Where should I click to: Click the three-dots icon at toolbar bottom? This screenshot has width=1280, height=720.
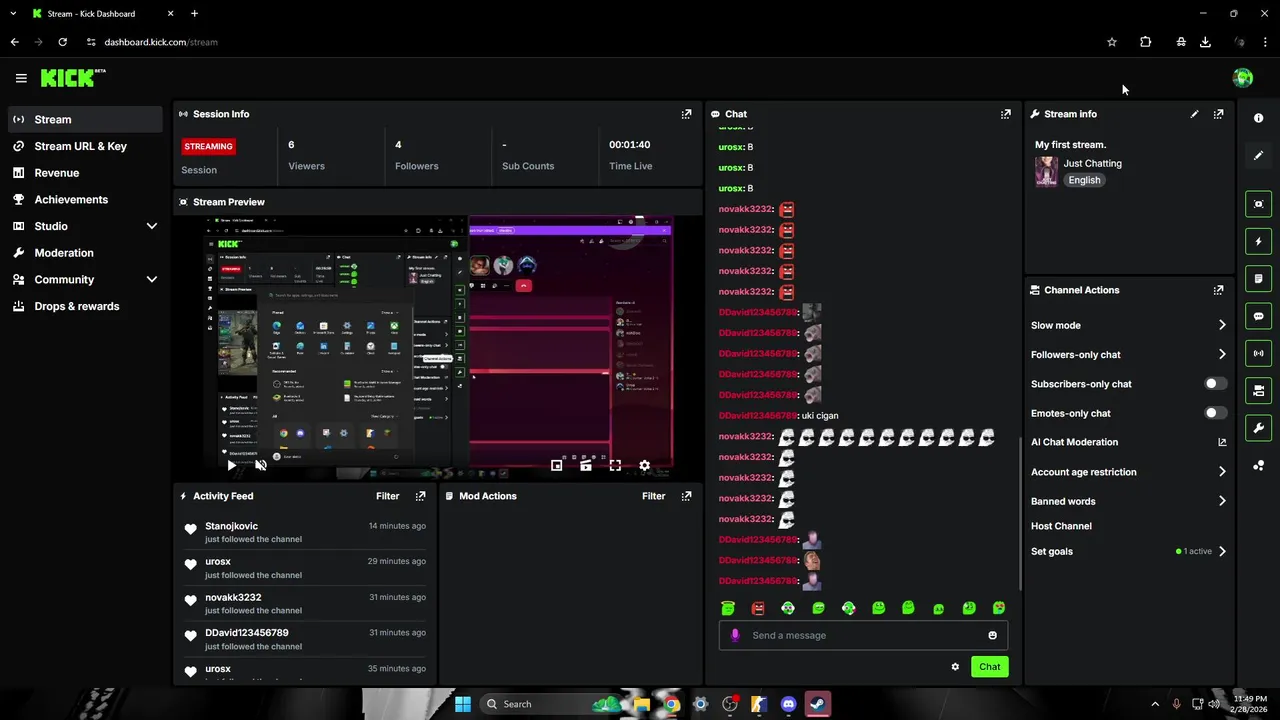pyautogui.click(x=1258, y=466)
